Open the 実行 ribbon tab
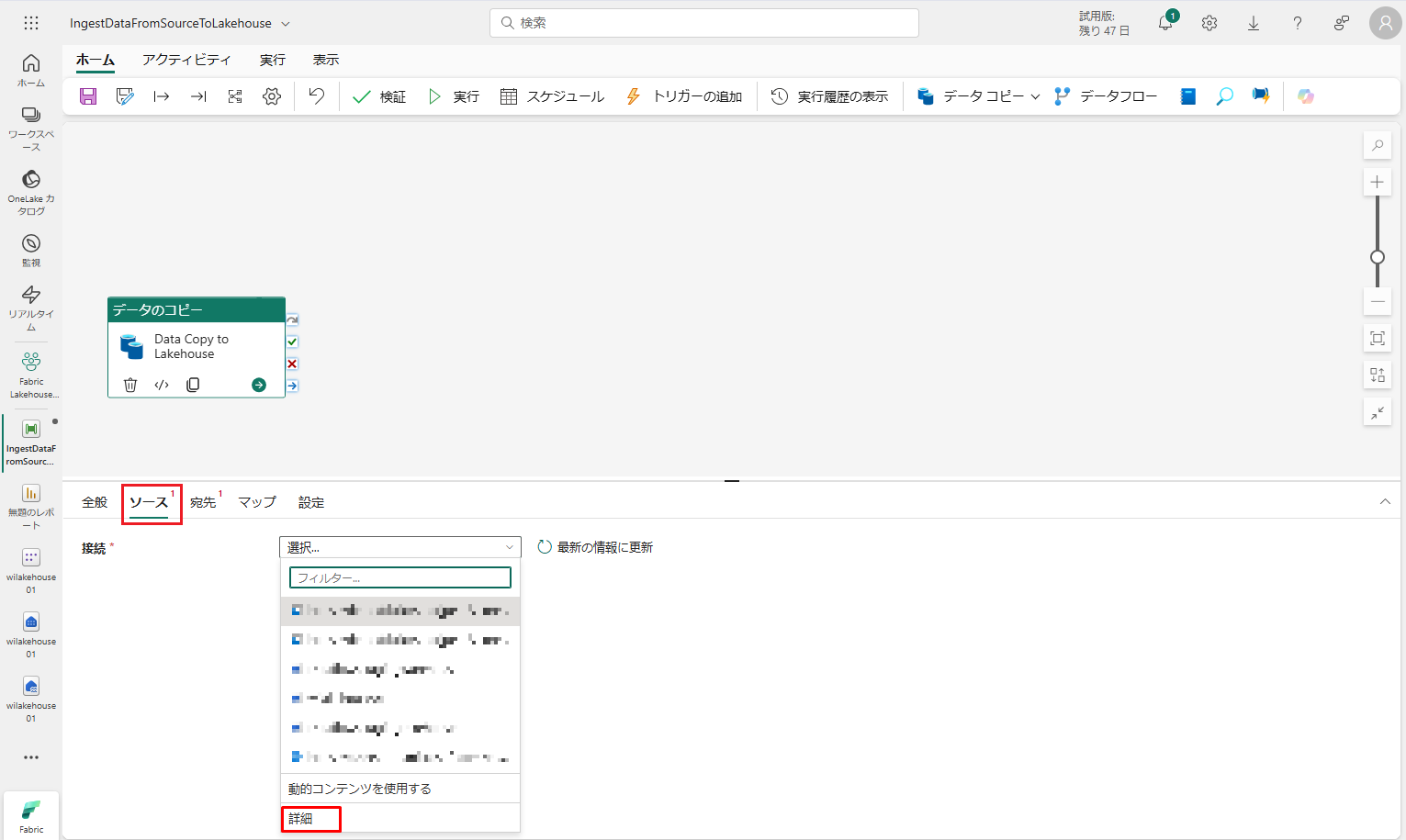 click(x=273, y=60)
